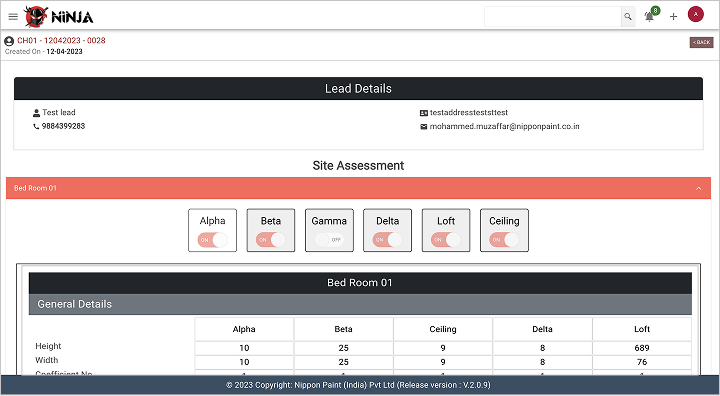Click the Loft column header in table

point(642,329)
